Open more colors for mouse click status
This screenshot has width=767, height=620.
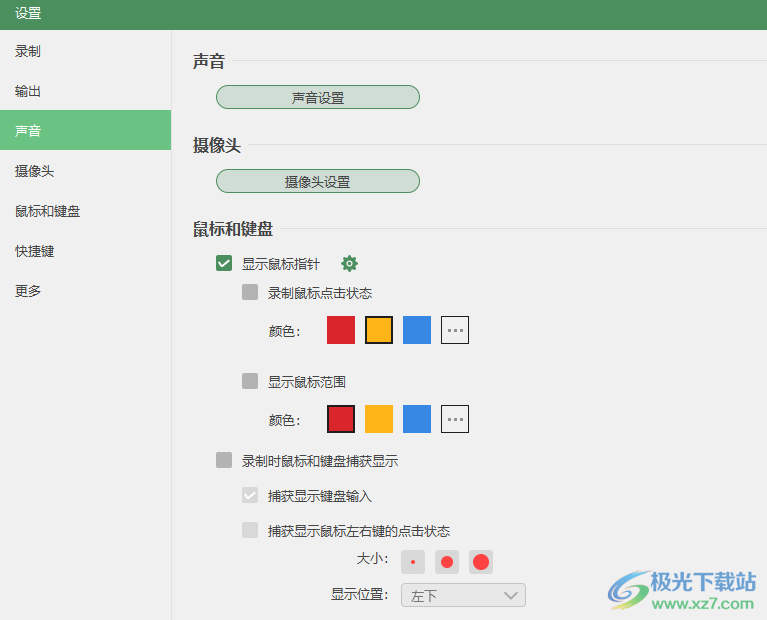click(455, 330)
